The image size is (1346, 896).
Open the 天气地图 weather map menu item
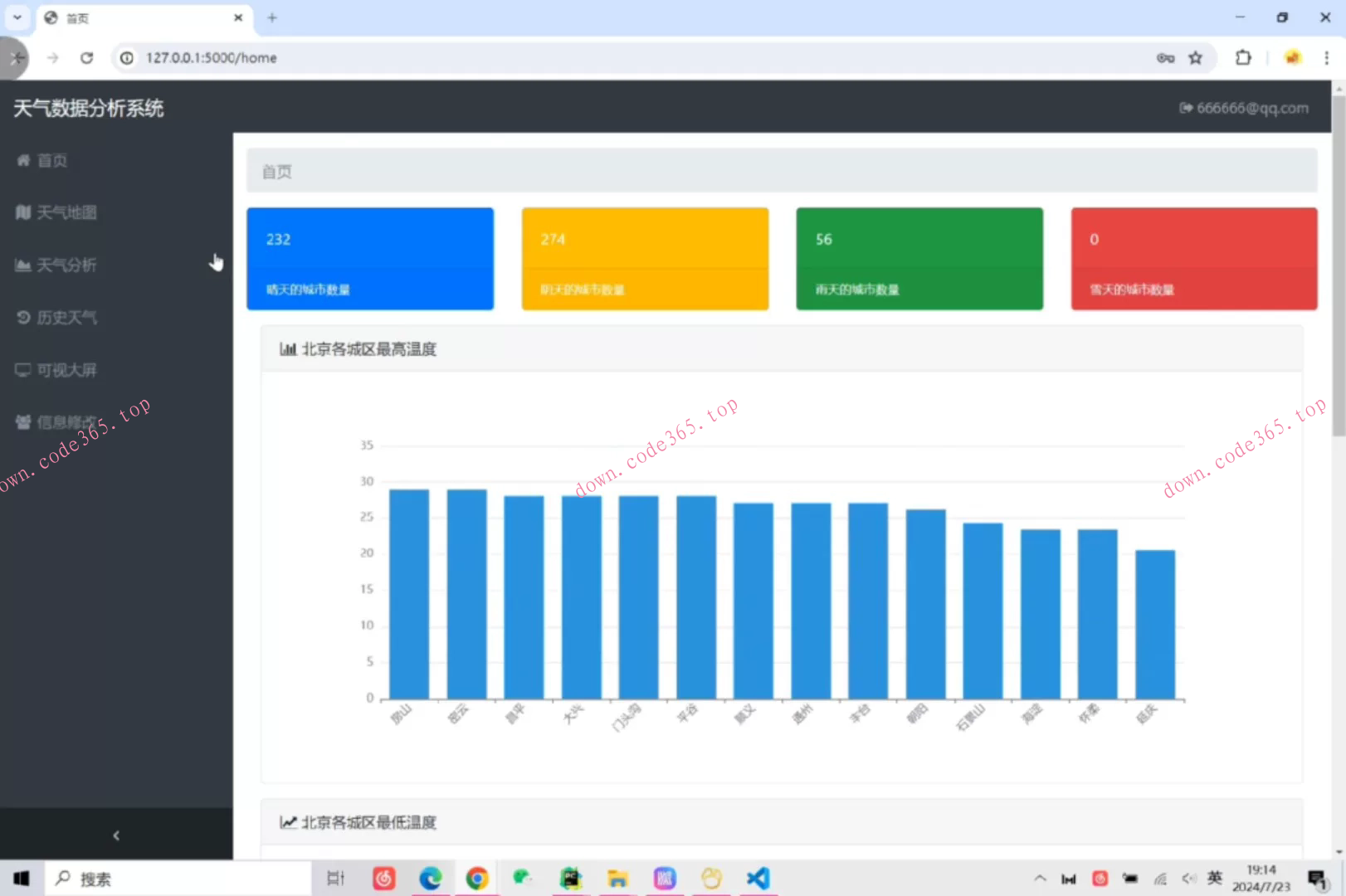point(66,212)
